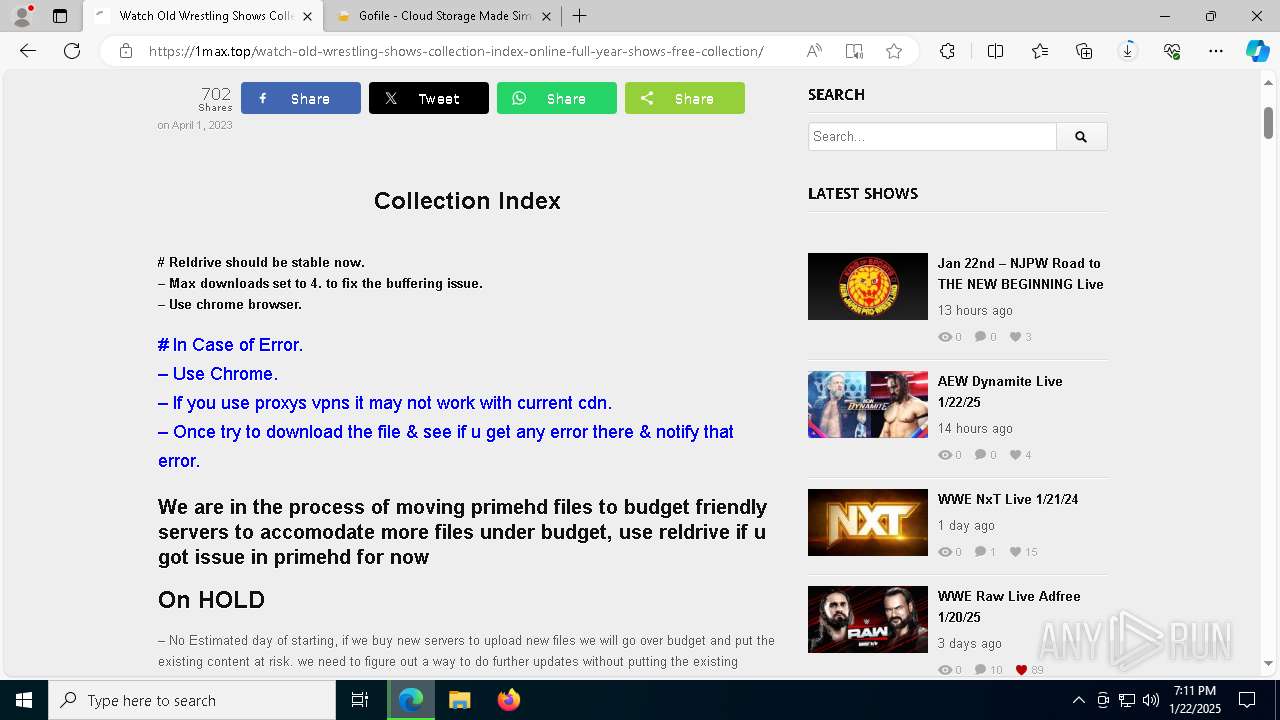Screen dimensions: 1280x720
Task: Like WWE Raw post red heart
Action: [1021, 670]
